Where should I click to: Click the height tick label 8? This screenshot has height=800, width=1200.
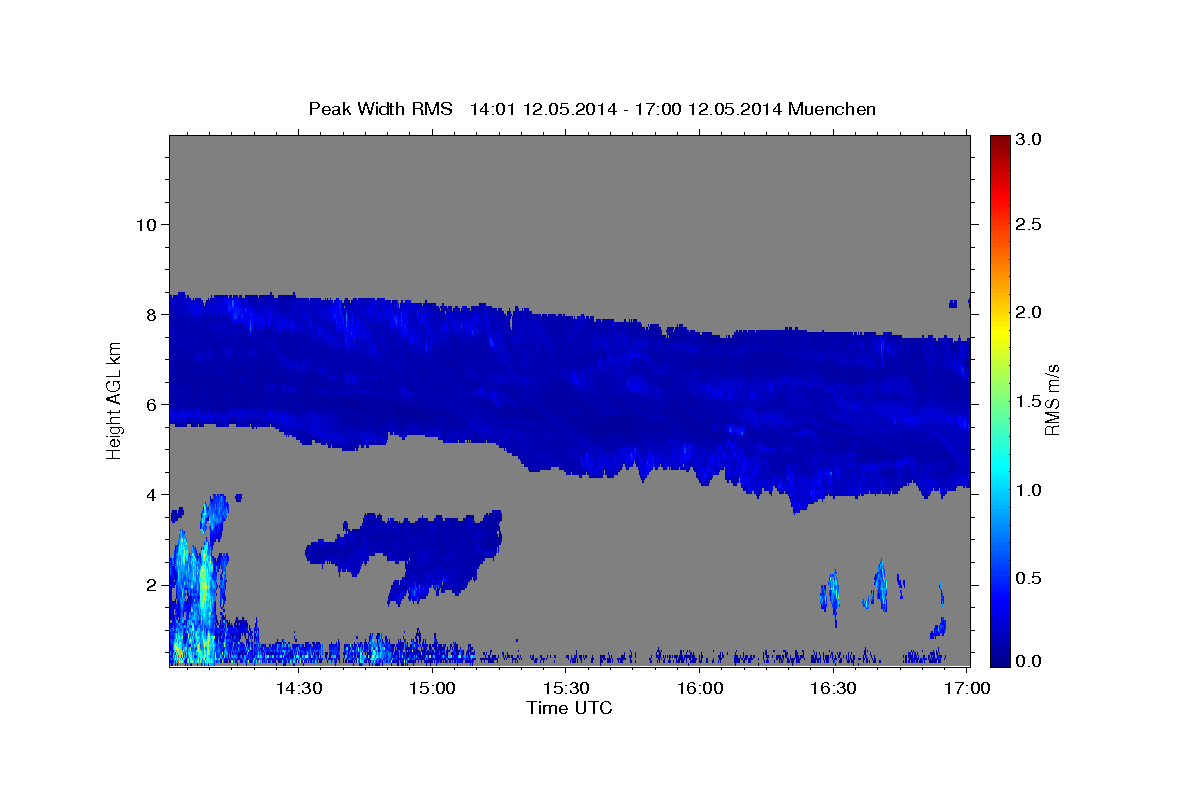[x=150, y=314]
